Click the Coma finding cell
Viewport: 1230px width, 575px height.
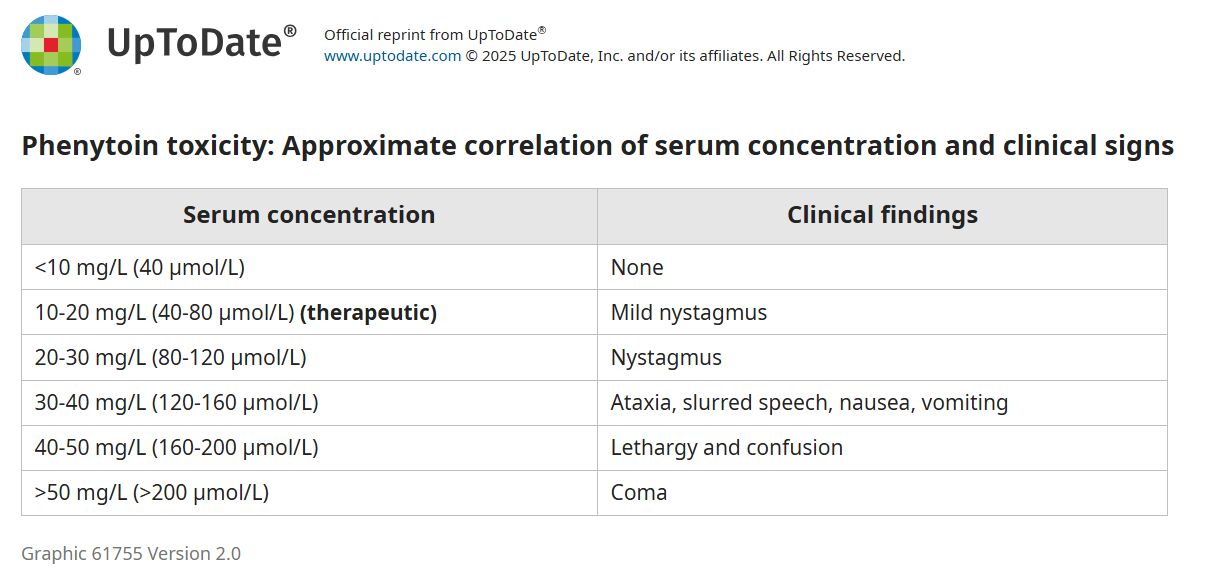[x=639, y=493]
